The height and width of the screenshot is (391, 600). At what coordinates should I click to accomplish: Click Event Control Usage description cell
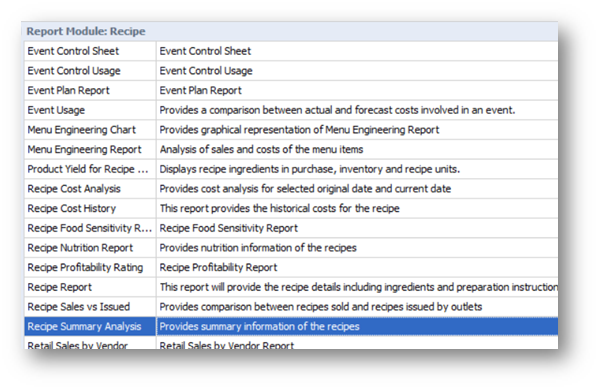[357, 71]
